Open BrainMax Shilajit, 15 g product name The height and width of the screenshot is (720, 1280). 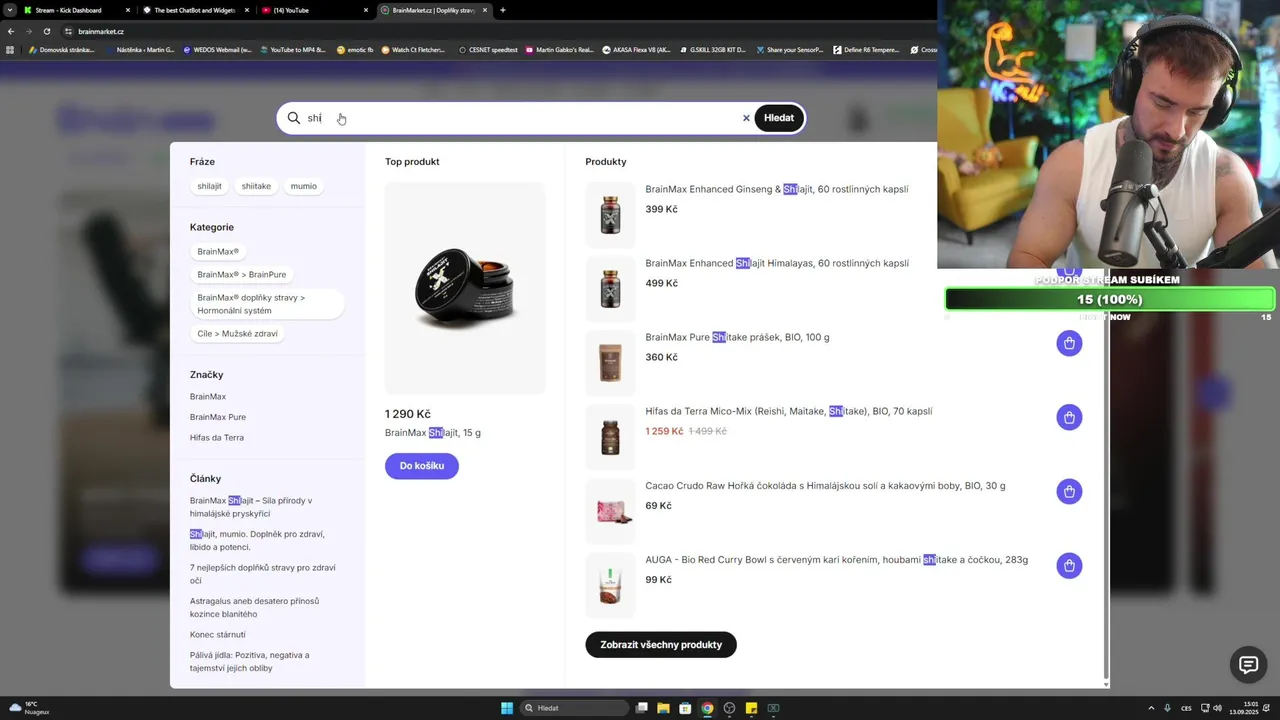433,433
